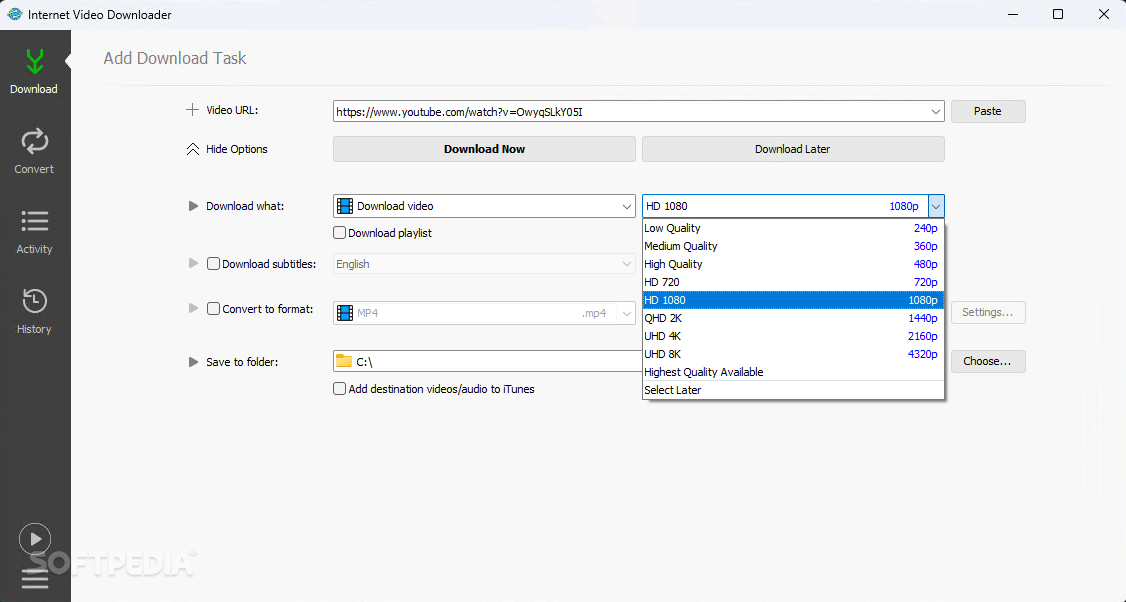Click the plus icon beside Video URL
This screenshot has width=1126, height=602.
(193, 111)
